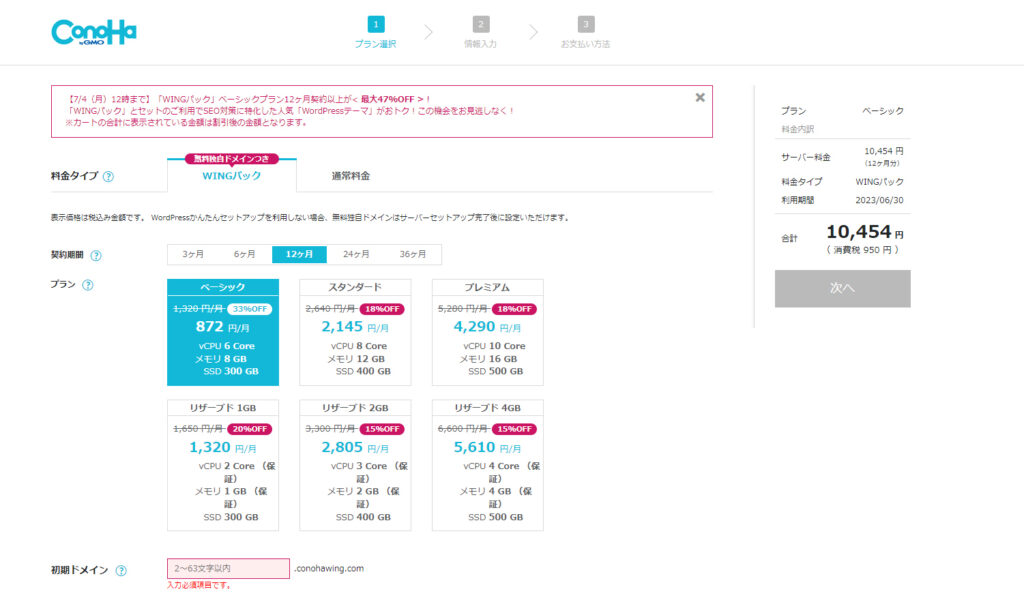The width and height of the screenshot is (1024, 598).
Task: Click the 18%OFF badge on プレミアム
Action: point(515,309)
